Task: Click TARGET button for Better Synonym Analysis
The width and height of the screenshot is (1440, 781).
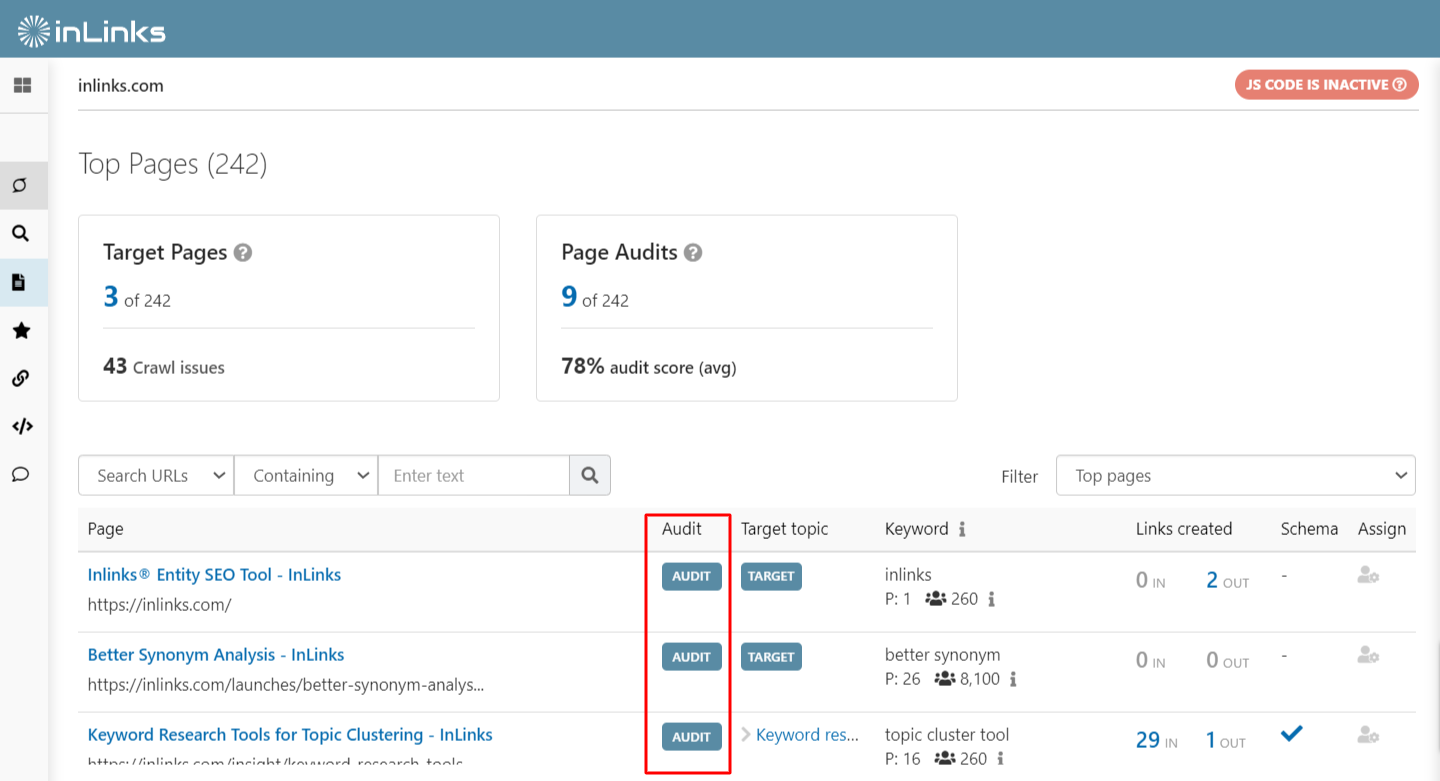Action: click(771, 657)
